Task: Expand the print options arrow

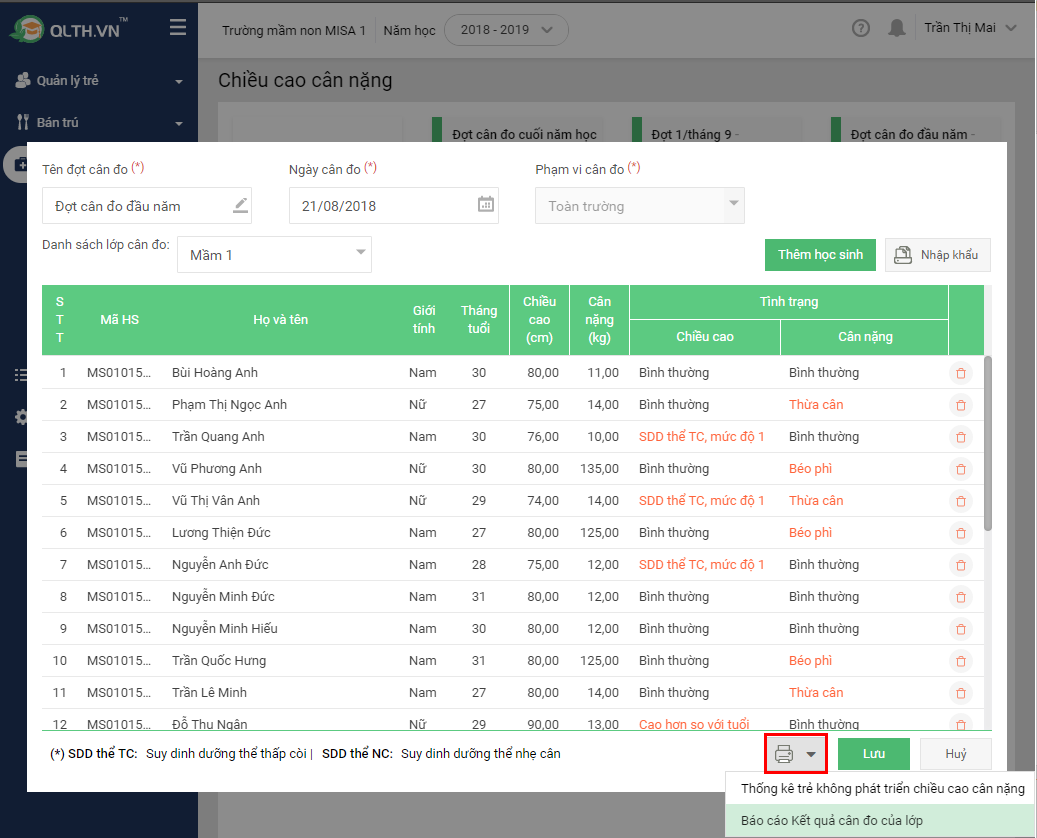Action: pyautogui.click(x=812, y=754)
